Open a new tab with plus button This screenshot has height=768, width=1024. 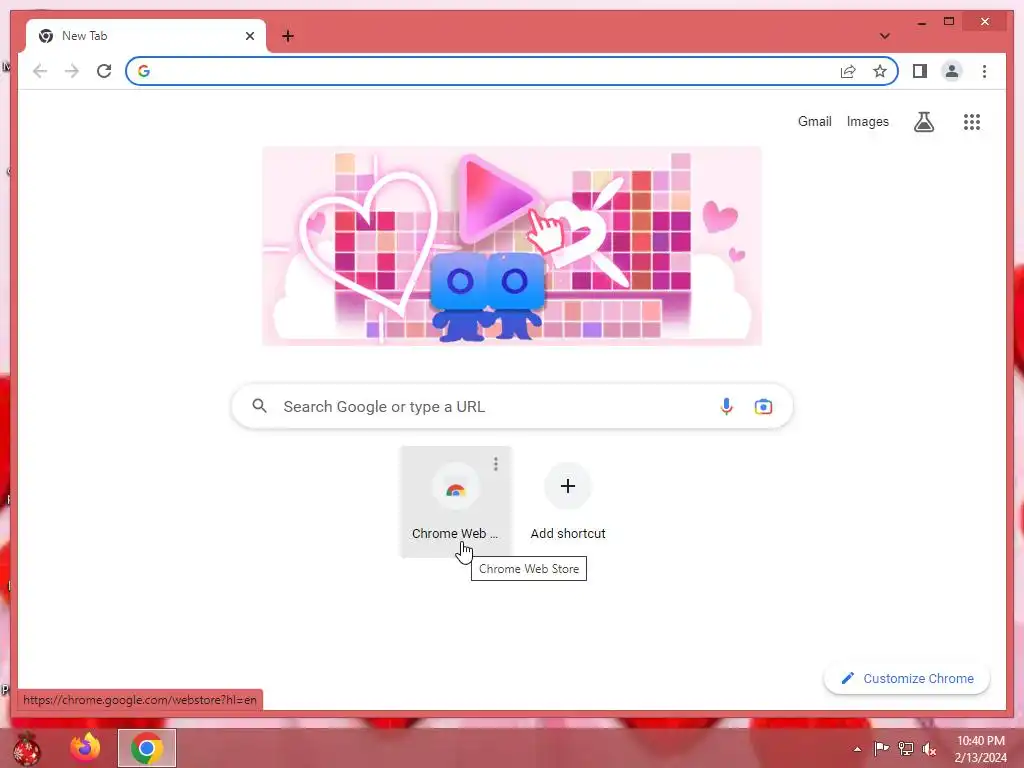(287, 36)
